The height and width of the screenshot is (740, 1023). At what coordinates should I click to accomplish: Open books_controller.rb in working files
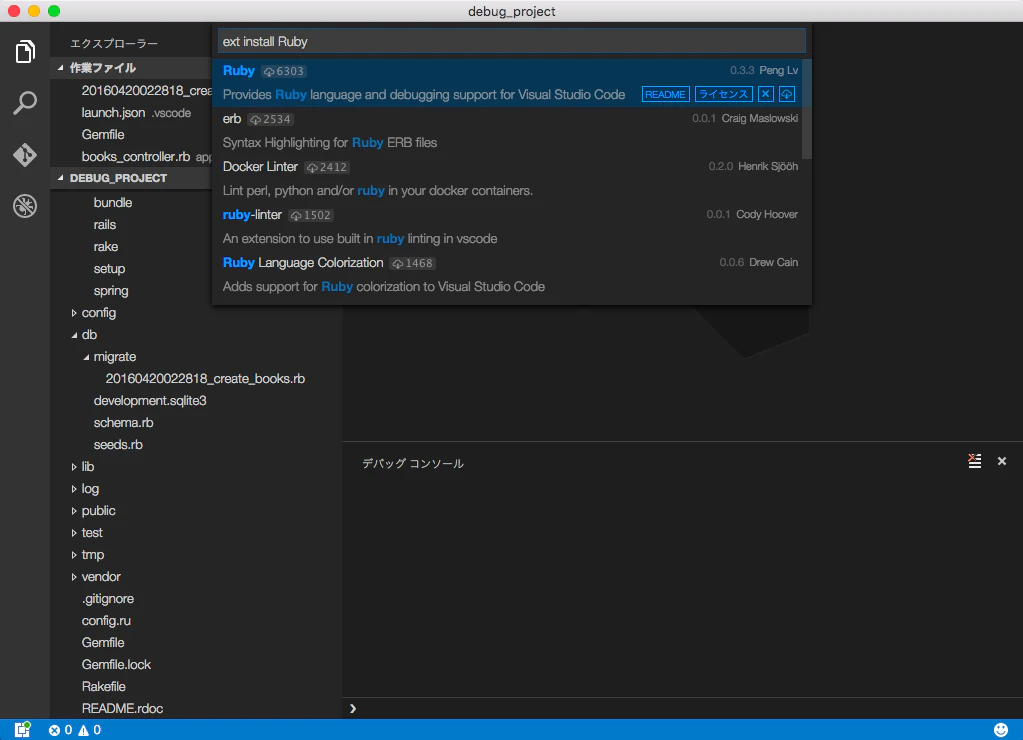click(136, 157)
